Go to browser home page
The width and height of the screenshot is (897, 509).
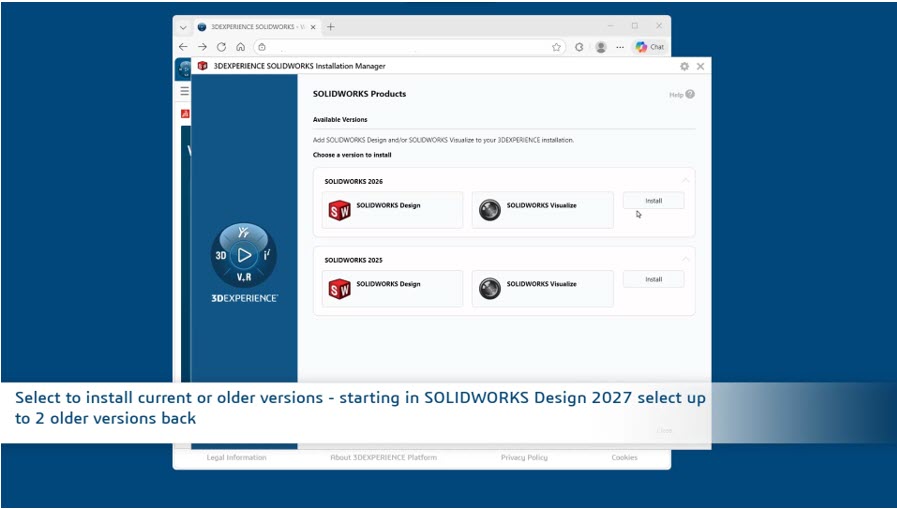[x=240, y=47]
